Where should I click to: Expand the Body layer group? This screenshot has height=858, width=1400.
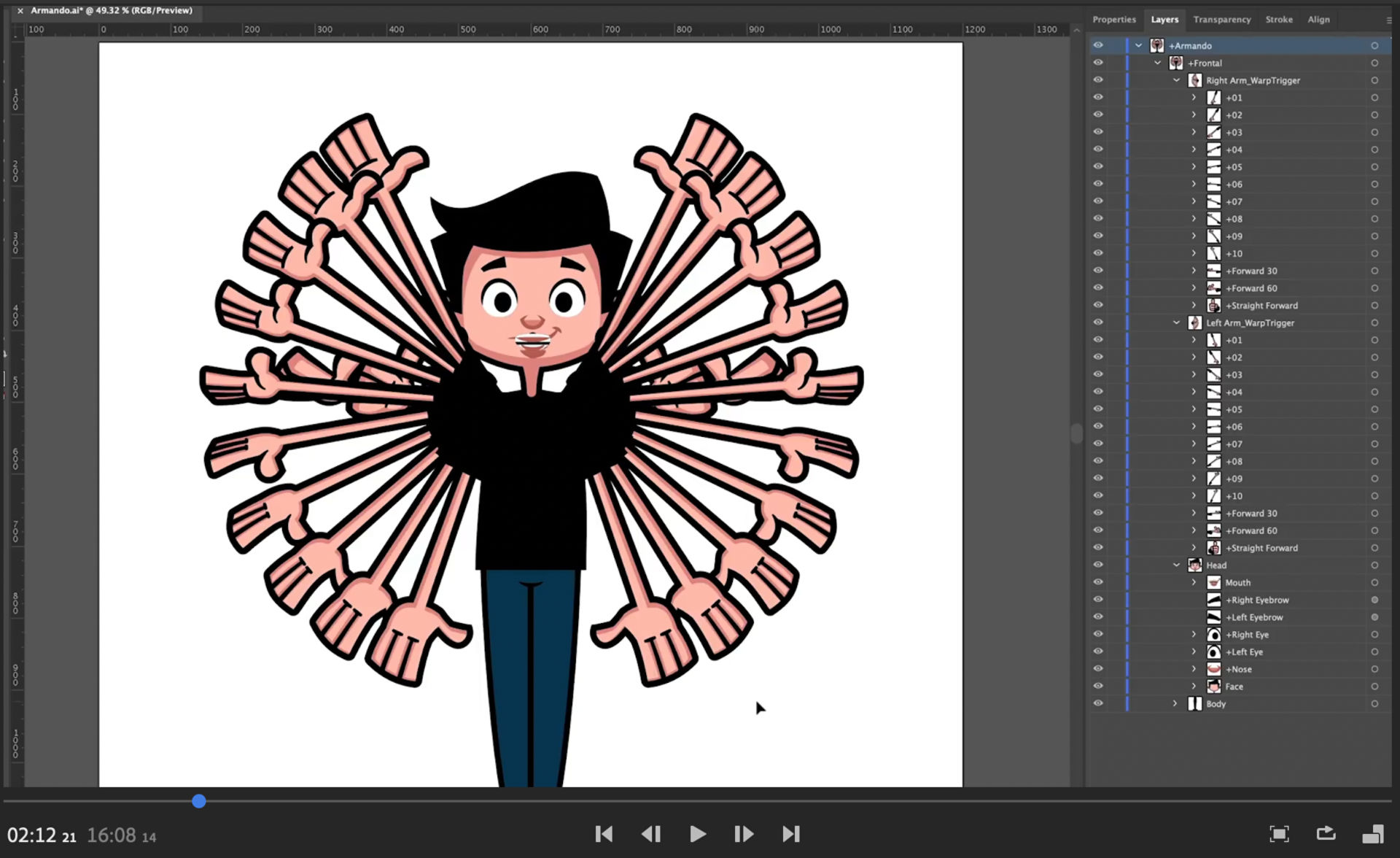click(x=1175, y=704)
